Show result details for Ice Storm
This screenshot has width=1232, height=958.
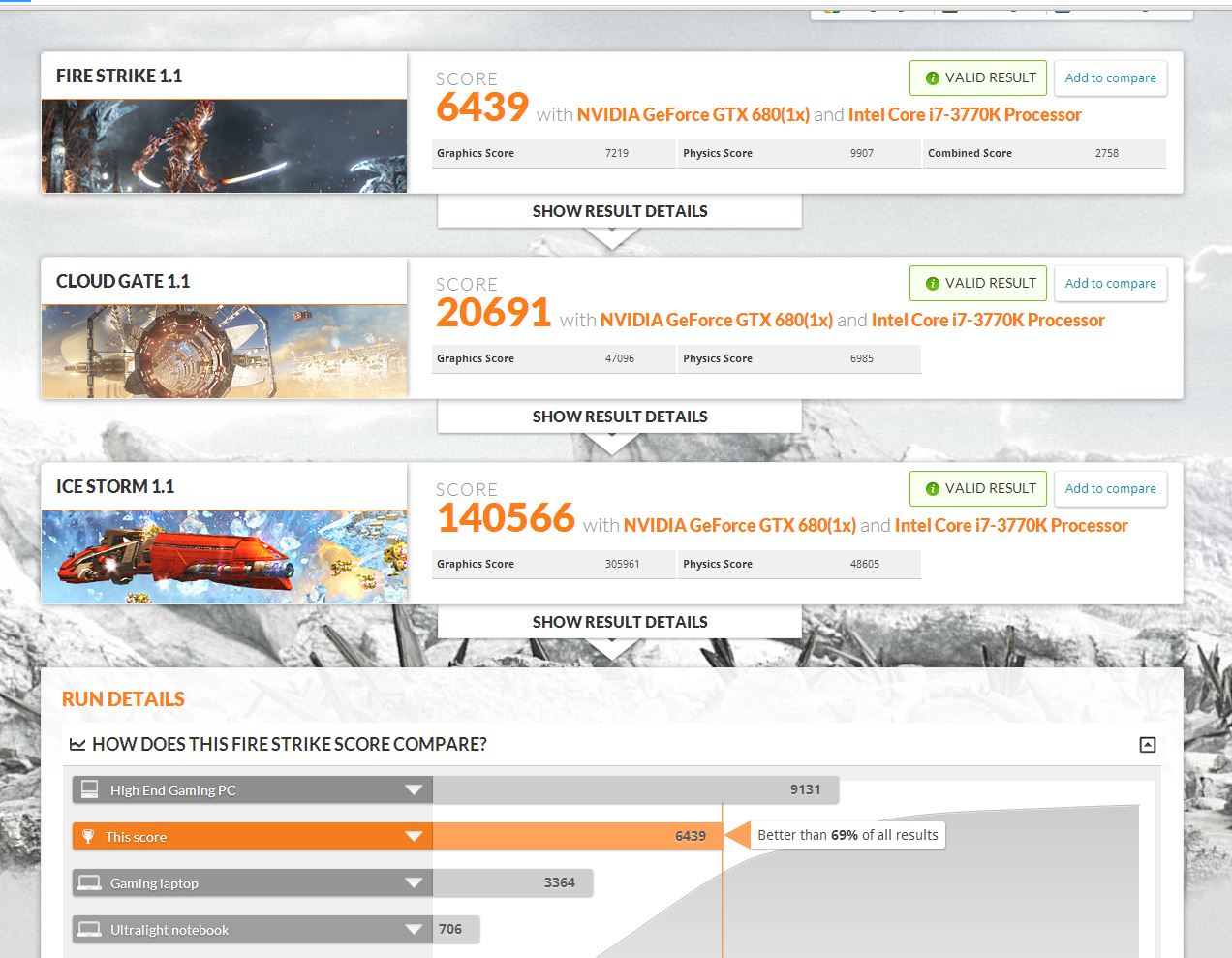(x=620, y=622)
